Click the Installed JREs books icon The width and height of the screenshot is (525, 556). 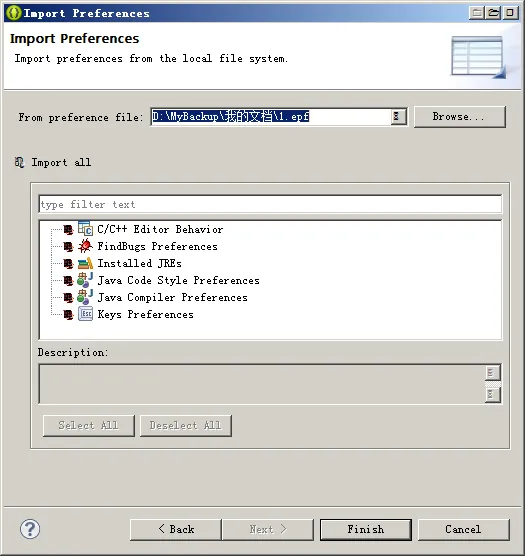(85, 263)
